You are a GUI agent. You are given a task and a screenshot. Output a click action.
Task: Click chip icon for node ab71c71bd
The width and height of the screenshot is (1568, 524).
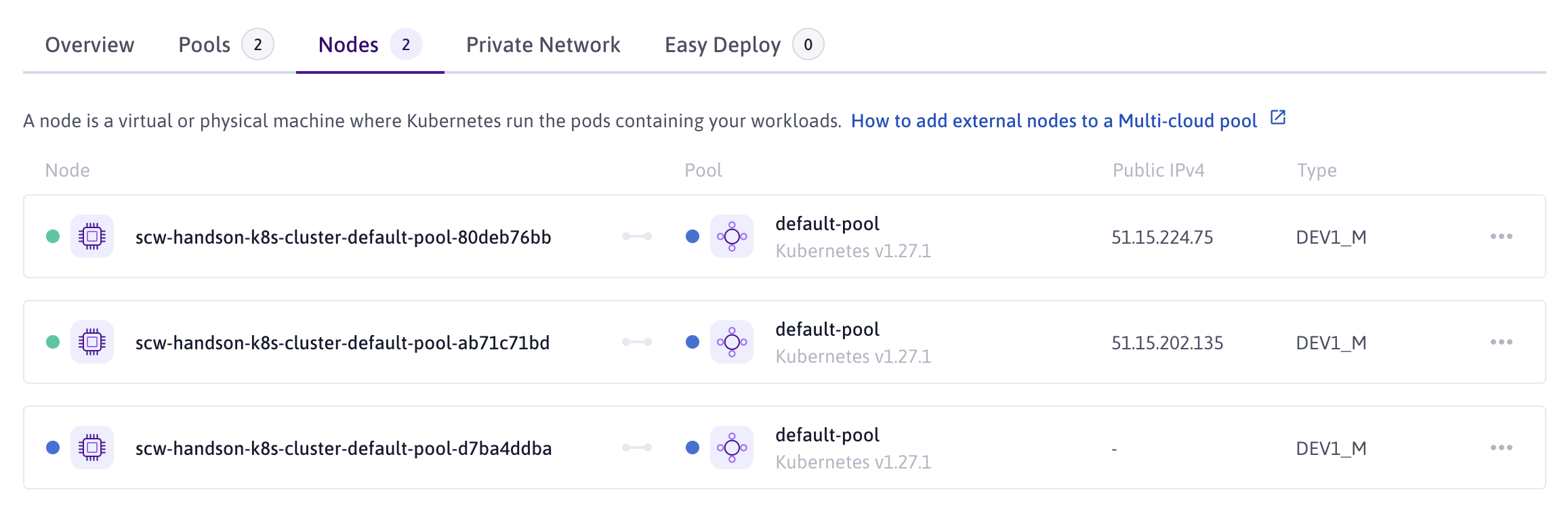tap(92, 342)
